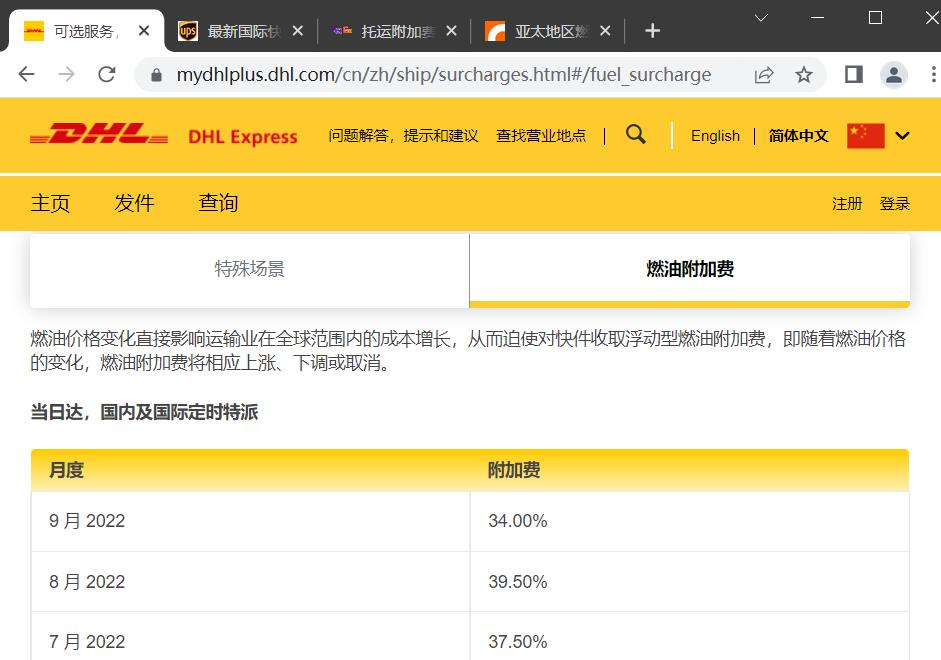
Task: Bookmark this page with the star
Action: [804, 75]
